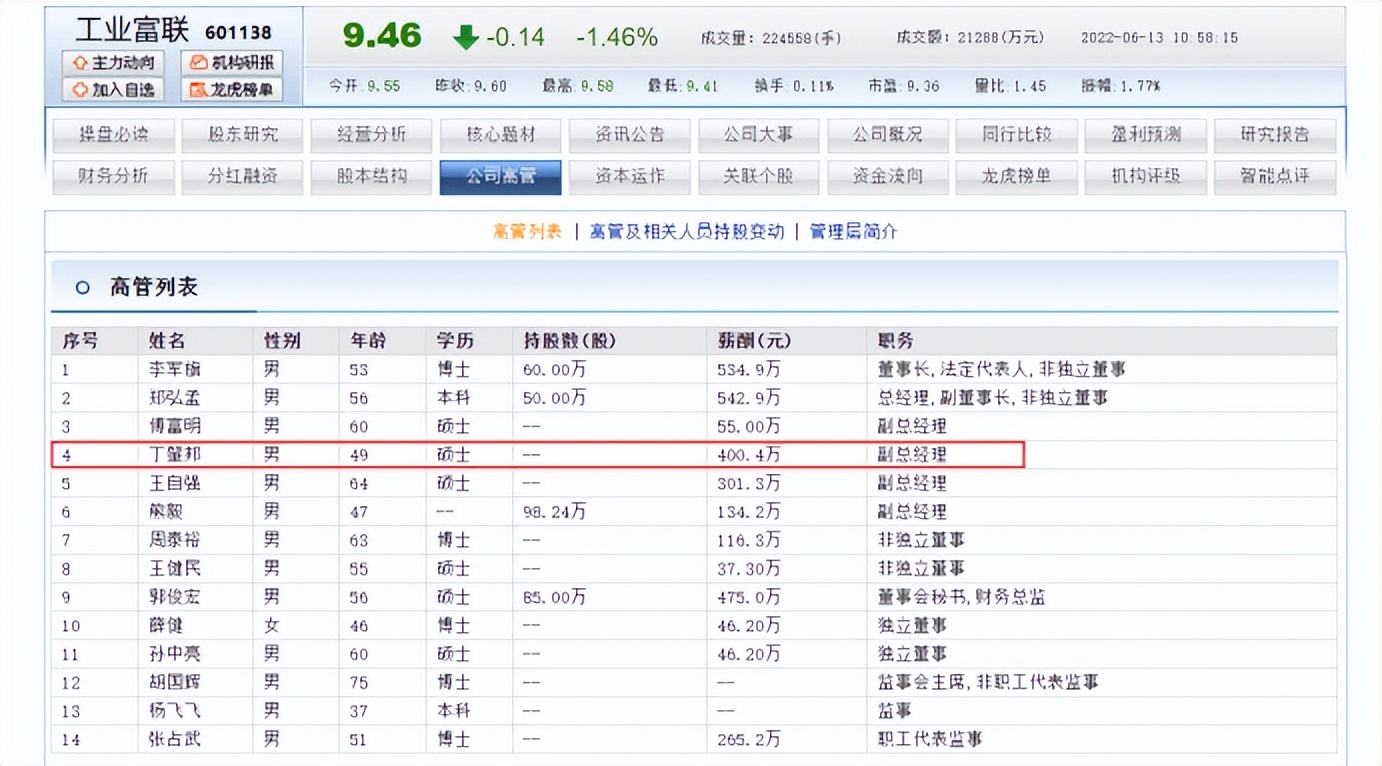Open the 机构研报 button
Image resolution: width=1382 pixels, height=766 pixels.
coord(232,63)
